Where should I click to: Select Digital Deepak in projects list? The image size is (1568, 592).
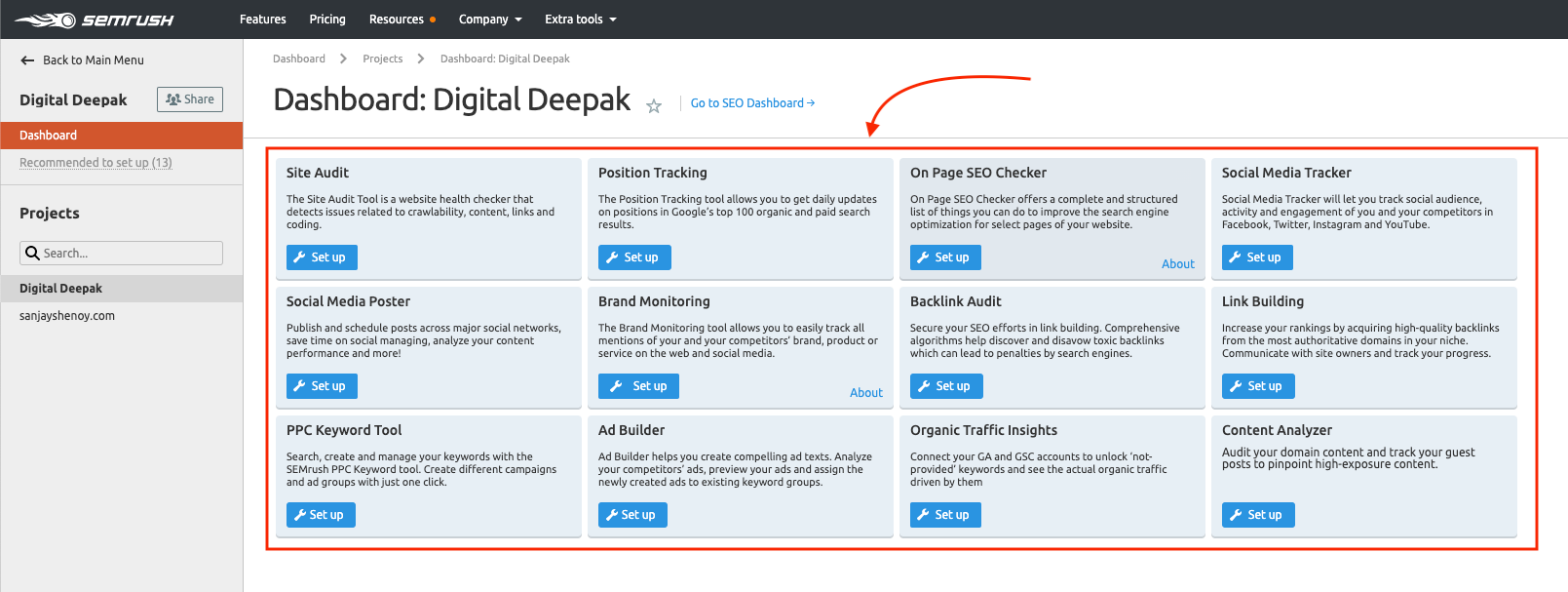tap(122, 289)
